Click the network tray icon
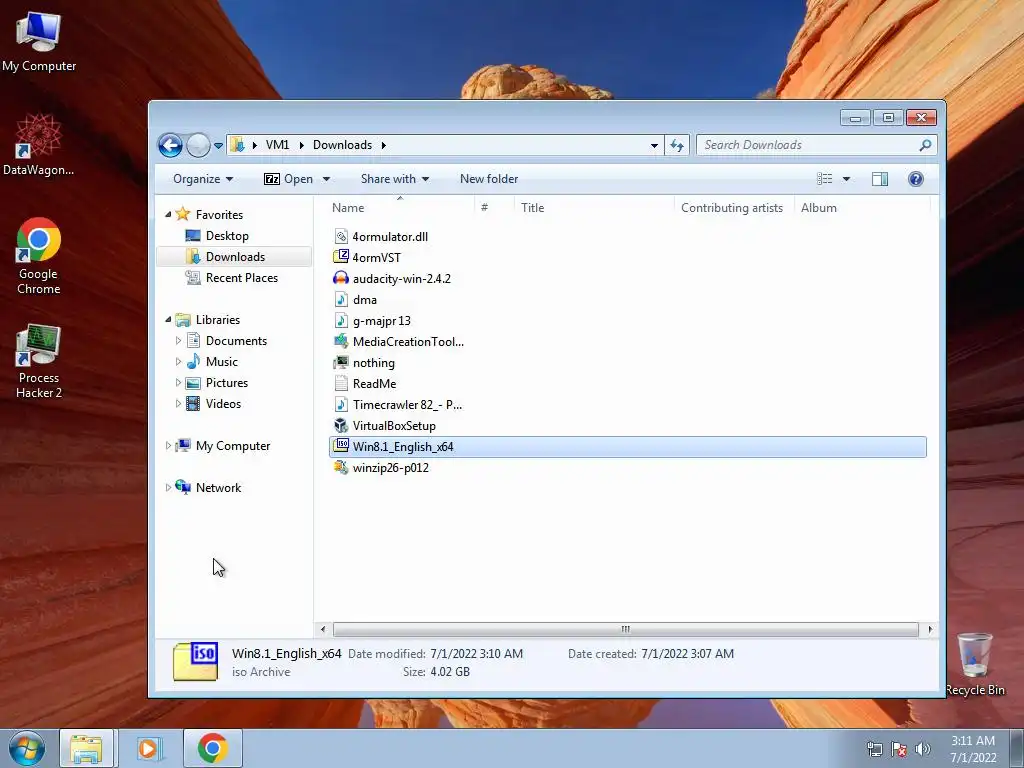The height and width of the screenshot is (768, 1024). pyautogui.click(x=874, y=749)
